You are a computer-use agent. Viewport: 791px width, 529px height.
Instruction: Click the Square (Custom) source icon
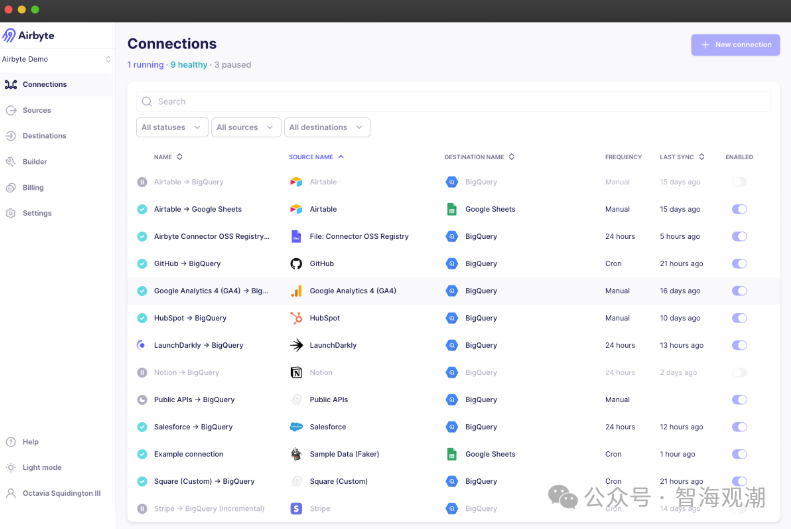click(x=296, y=481)
